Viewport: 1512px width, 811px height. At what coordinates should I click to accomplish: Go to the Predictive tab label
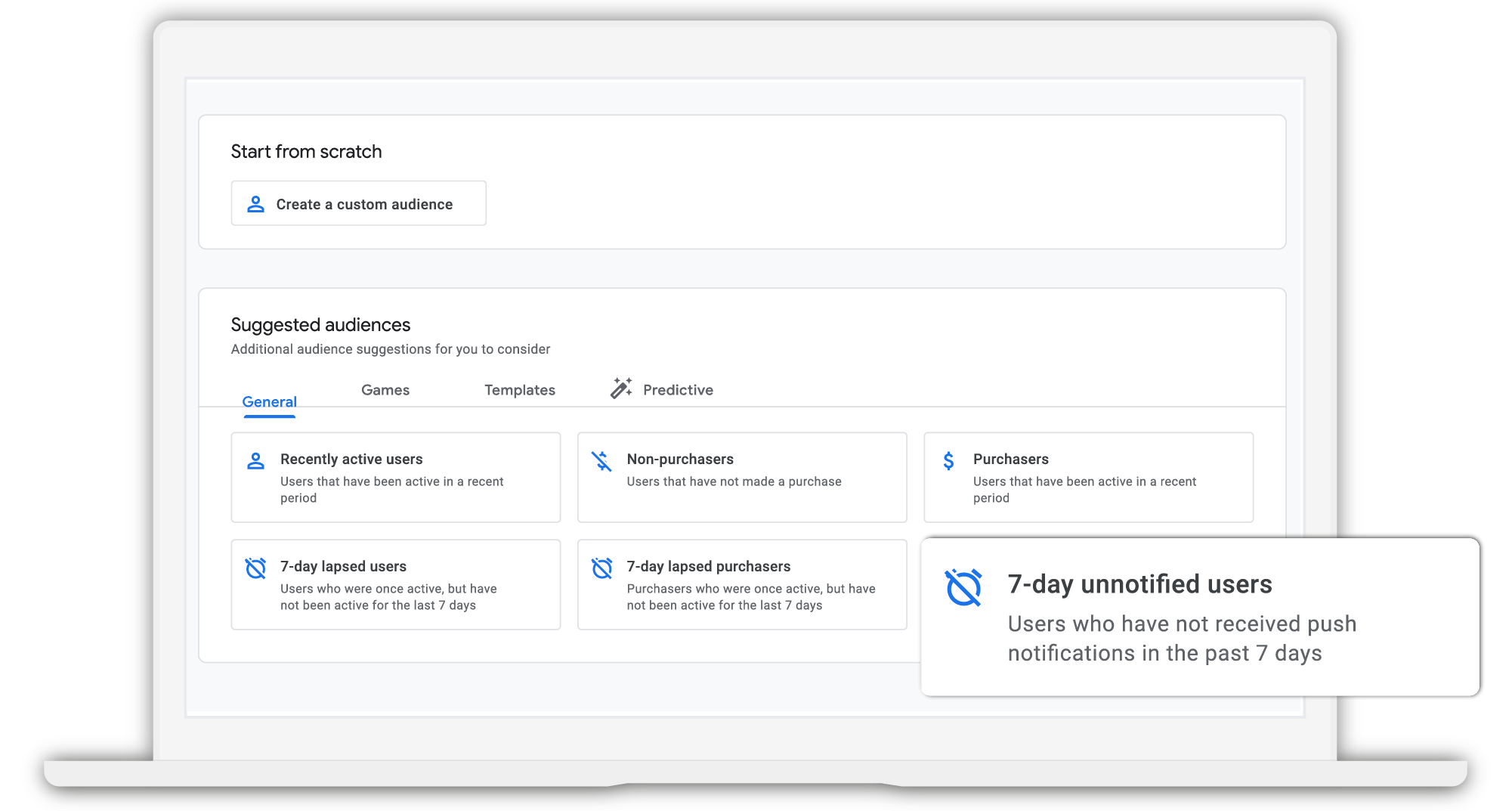(678, 390)
